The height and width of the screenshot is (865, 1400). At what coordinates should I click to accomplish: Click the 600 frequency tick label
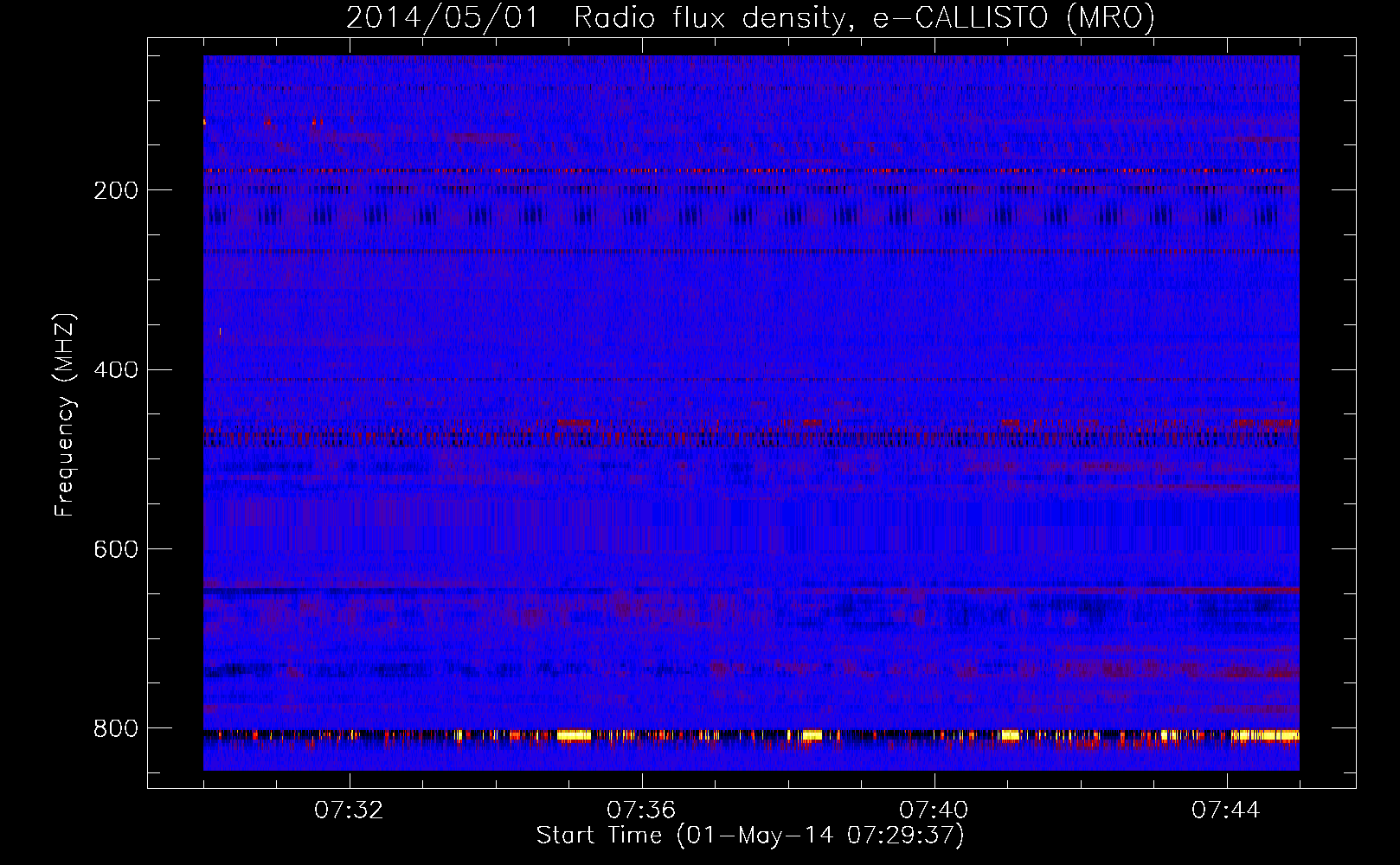(116, 549)
